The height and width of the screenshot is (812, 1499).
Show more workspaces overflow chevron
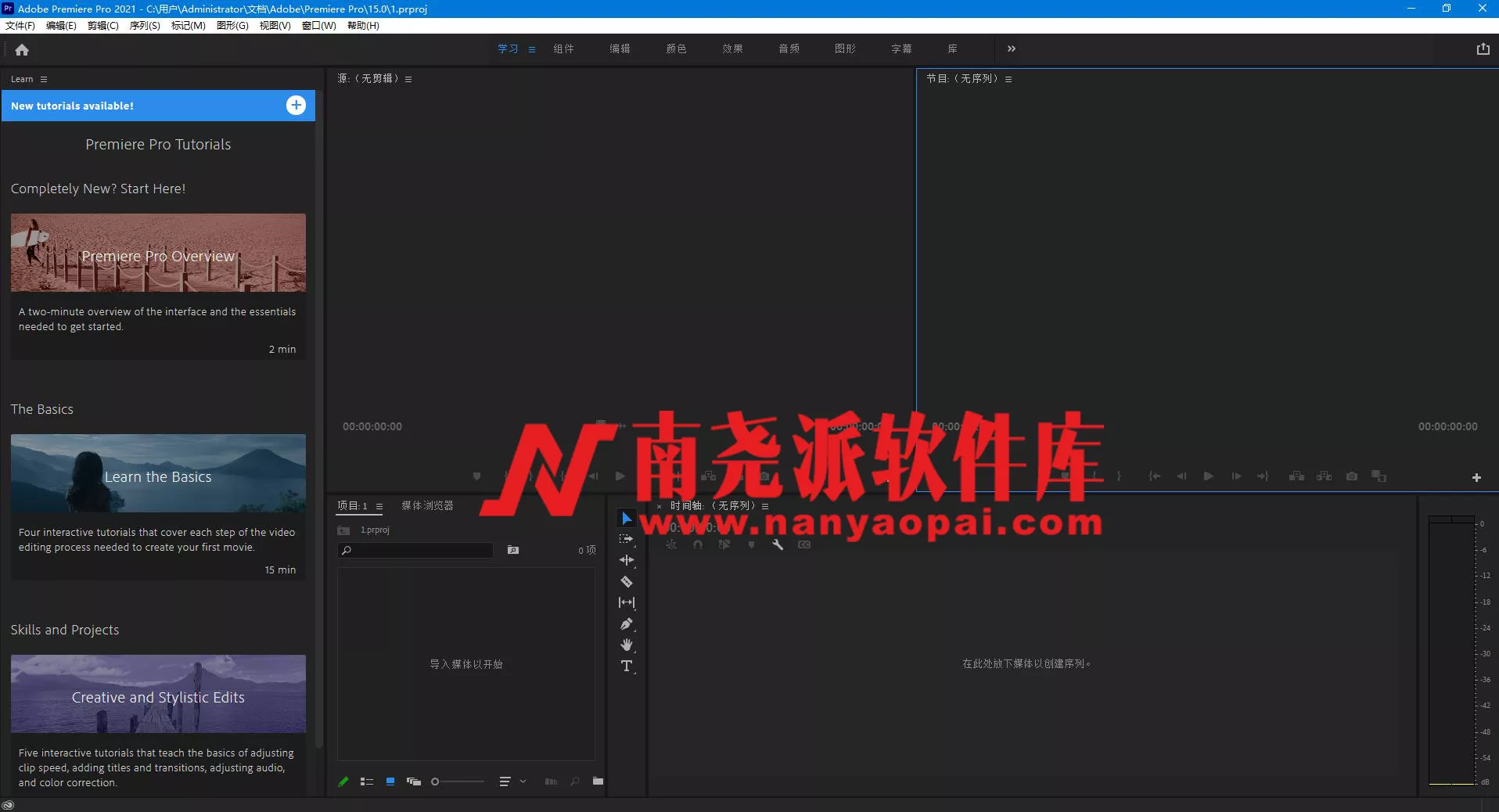point(1011,49)
